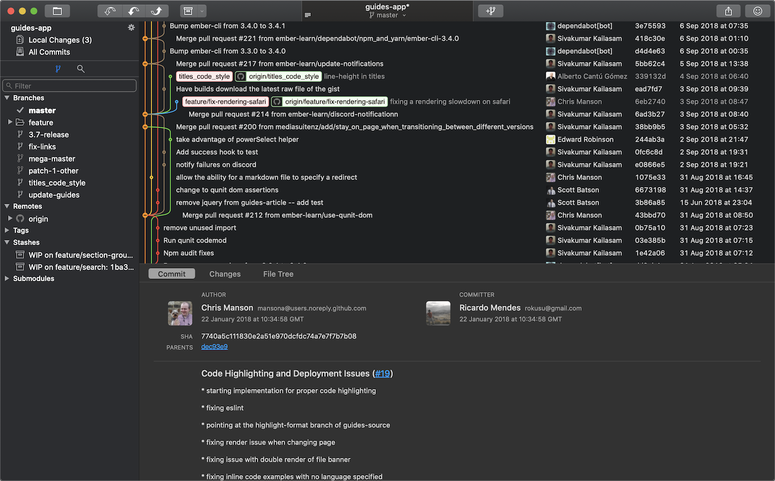Select commit 'change to qunit dom assertions'
Viewport: 775px width, 481px height.
tap(227, 190)
